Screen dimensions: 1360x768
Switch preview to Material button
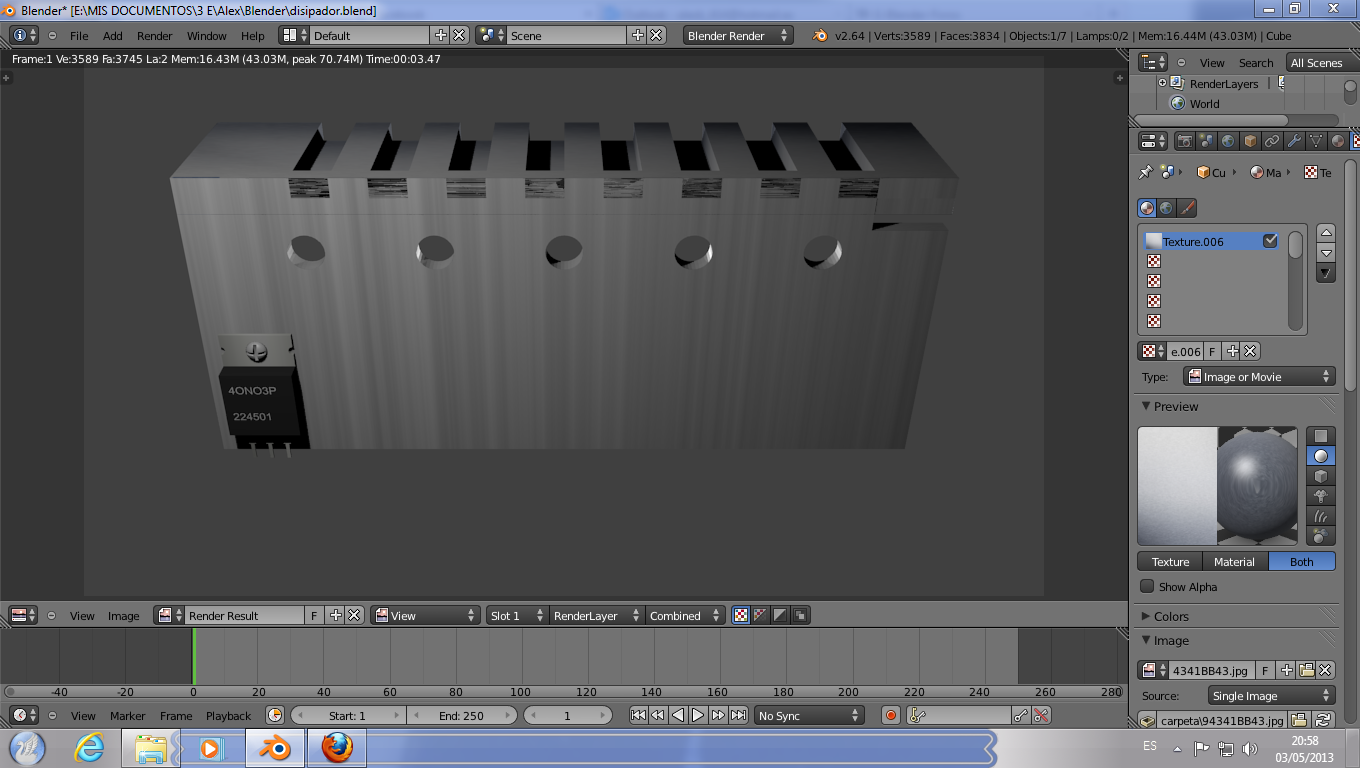point(1234,562)
